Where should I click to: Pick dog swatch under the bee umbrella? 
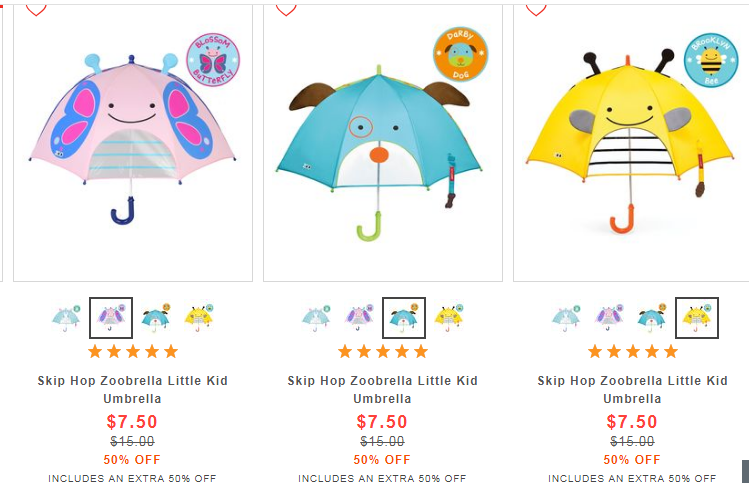652,318
